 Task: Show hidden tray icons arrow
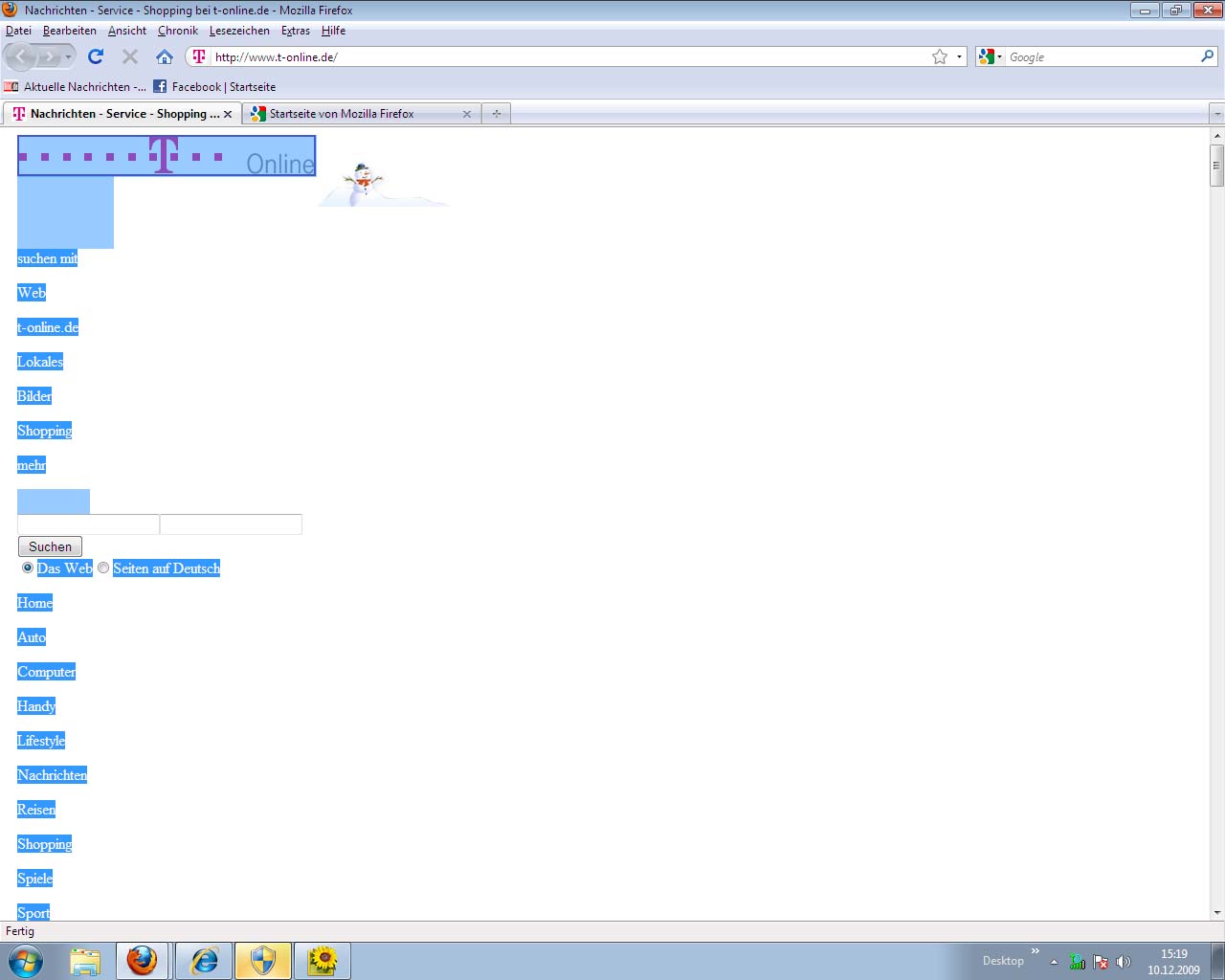click(x=1054, y=962)
